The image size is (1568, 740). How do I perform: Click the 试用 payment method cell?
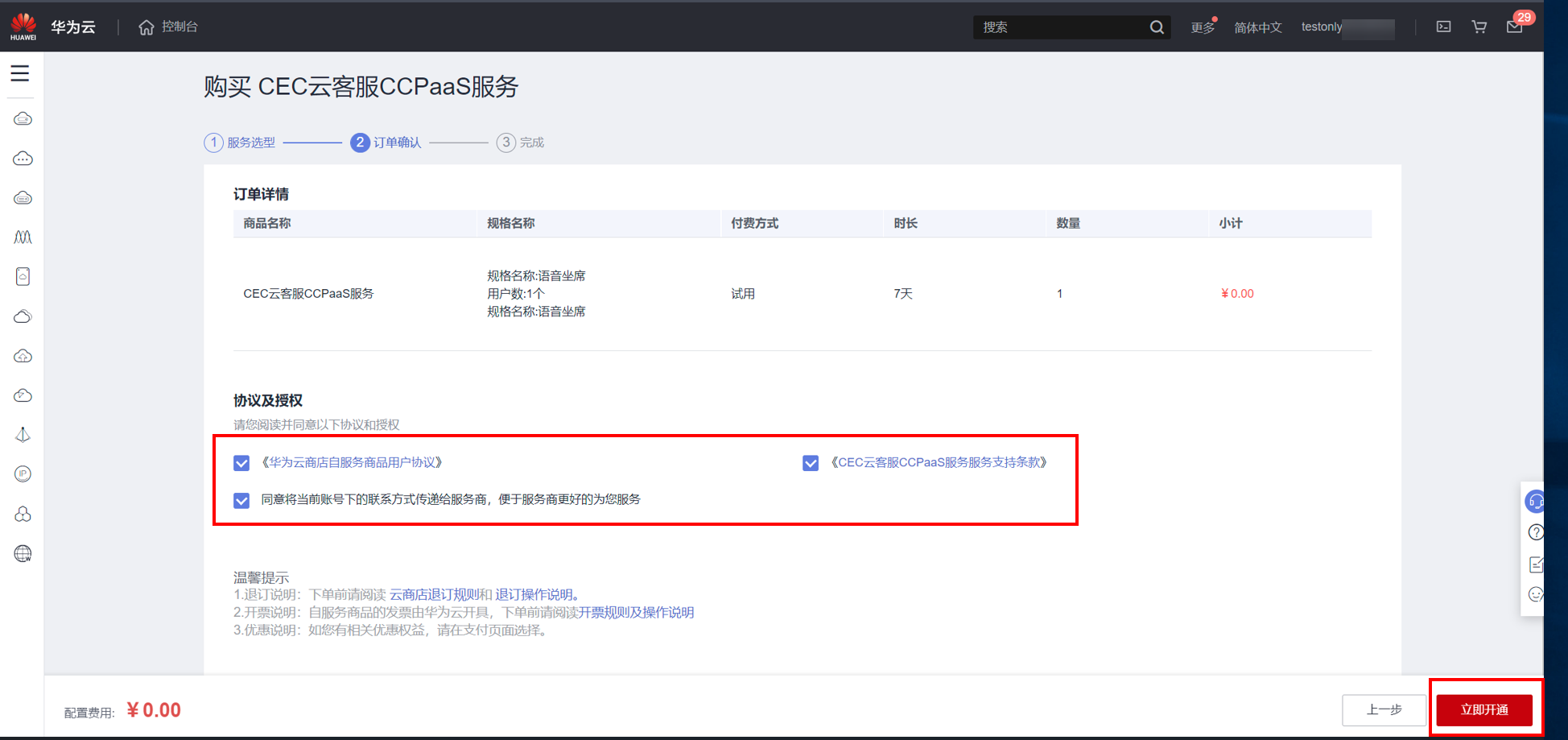point(743,294)
